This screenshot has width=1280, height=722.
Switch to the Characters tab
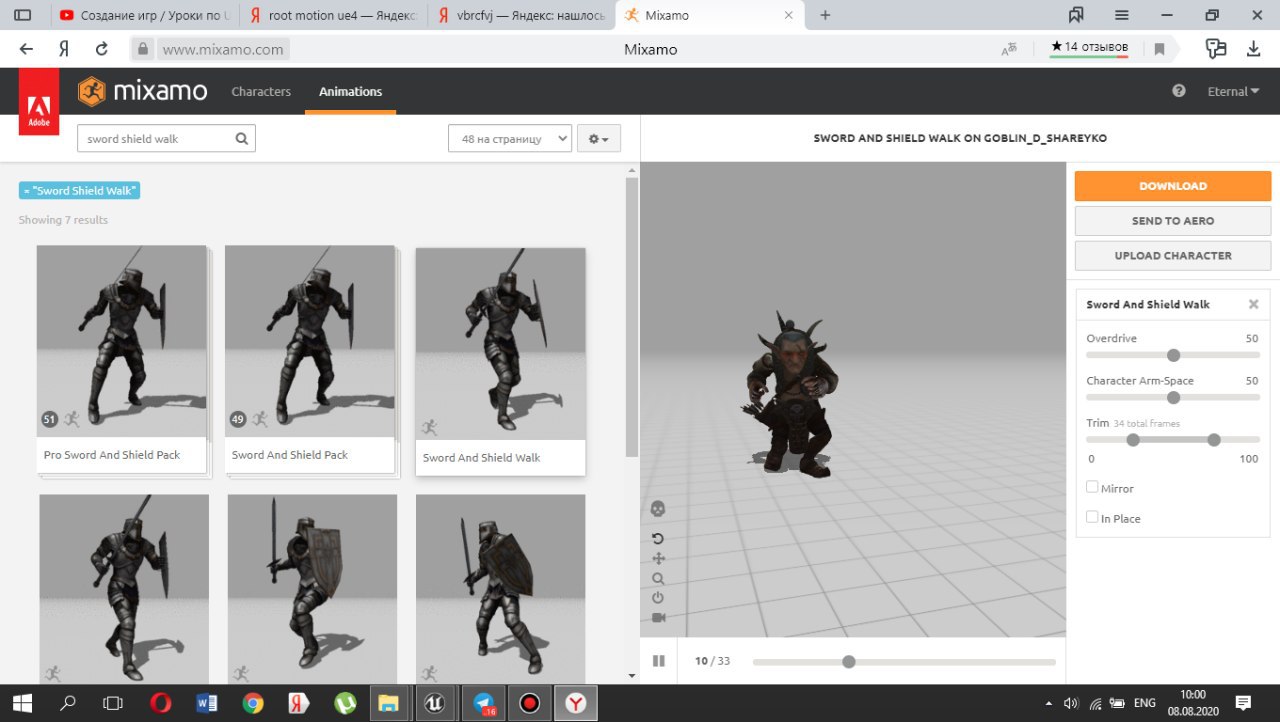click(261, 91)
